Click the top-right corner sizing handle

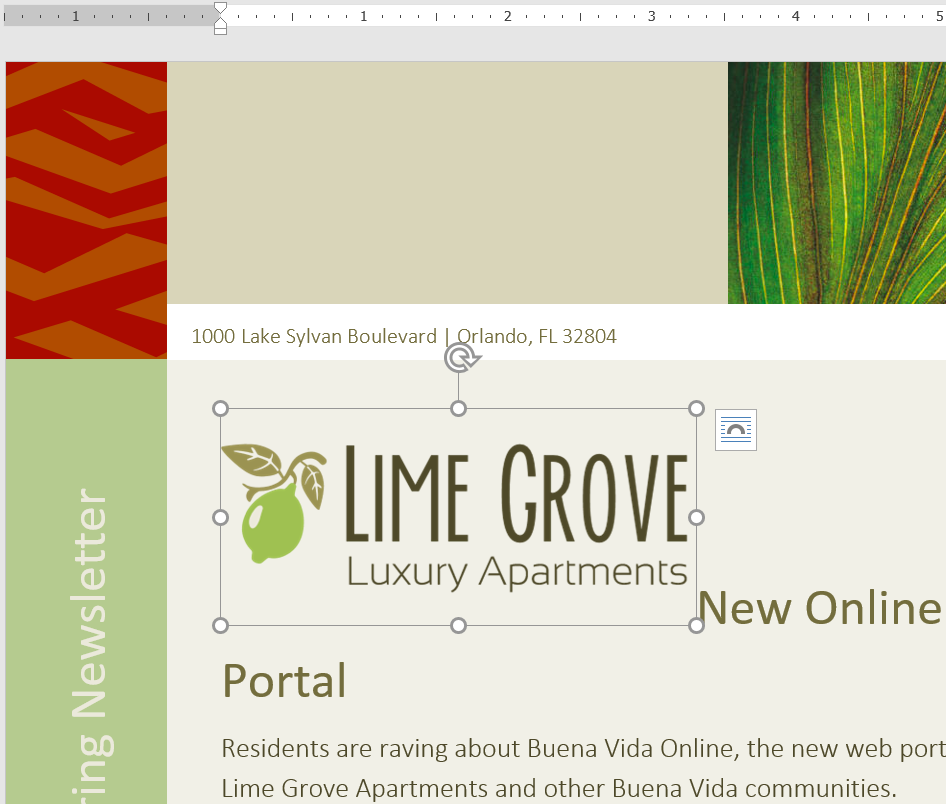(695, 408)
